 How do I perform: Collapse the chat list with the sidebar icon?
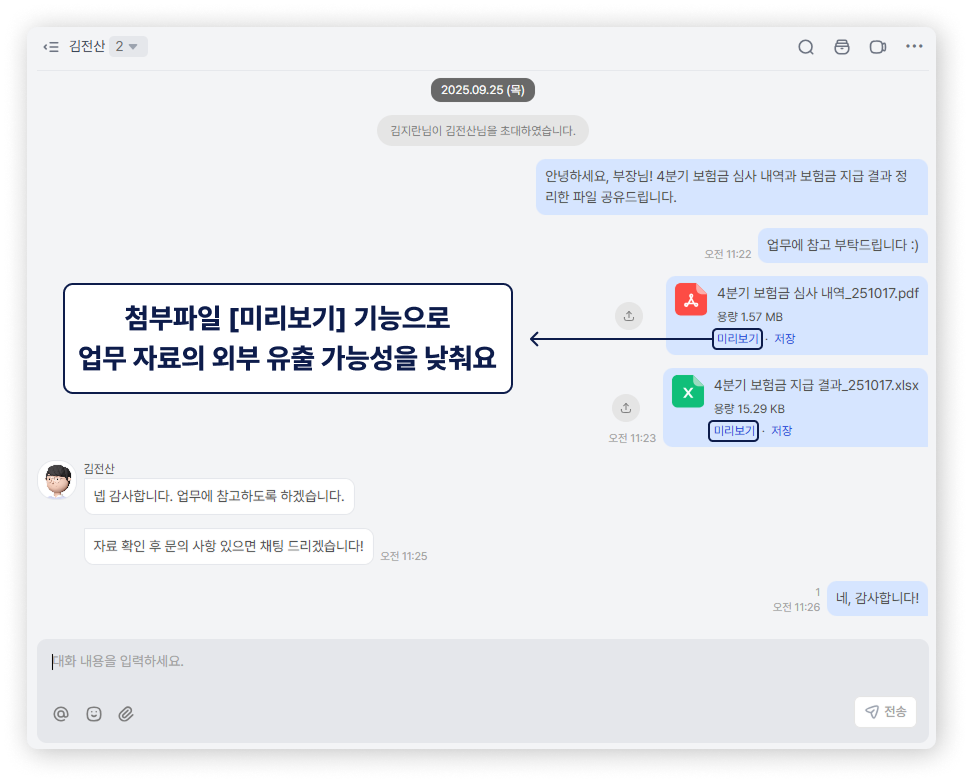[50, 46]
